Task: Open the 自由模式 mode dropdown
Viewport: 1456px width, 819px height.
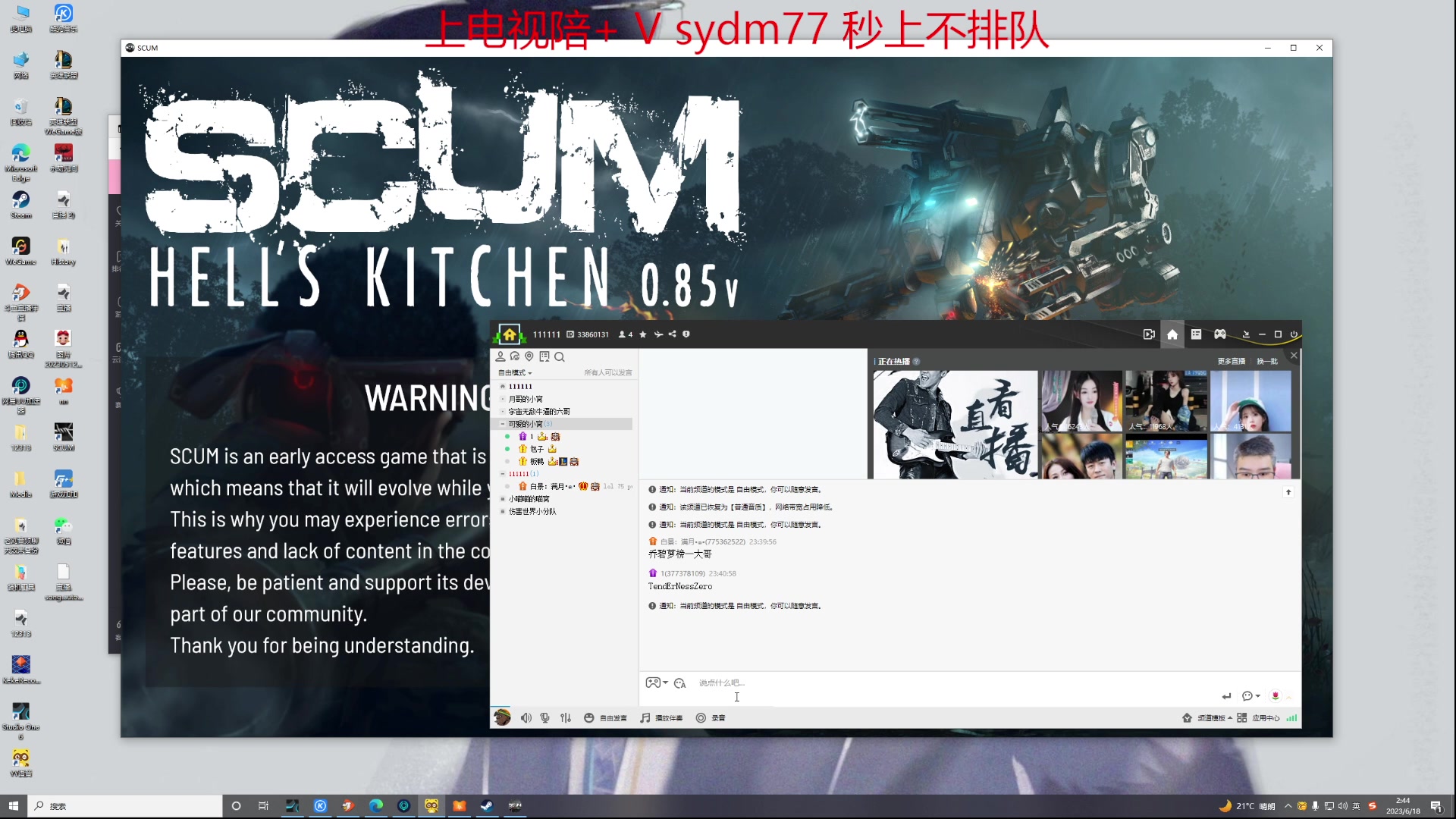Action: [x=516, y=373]
